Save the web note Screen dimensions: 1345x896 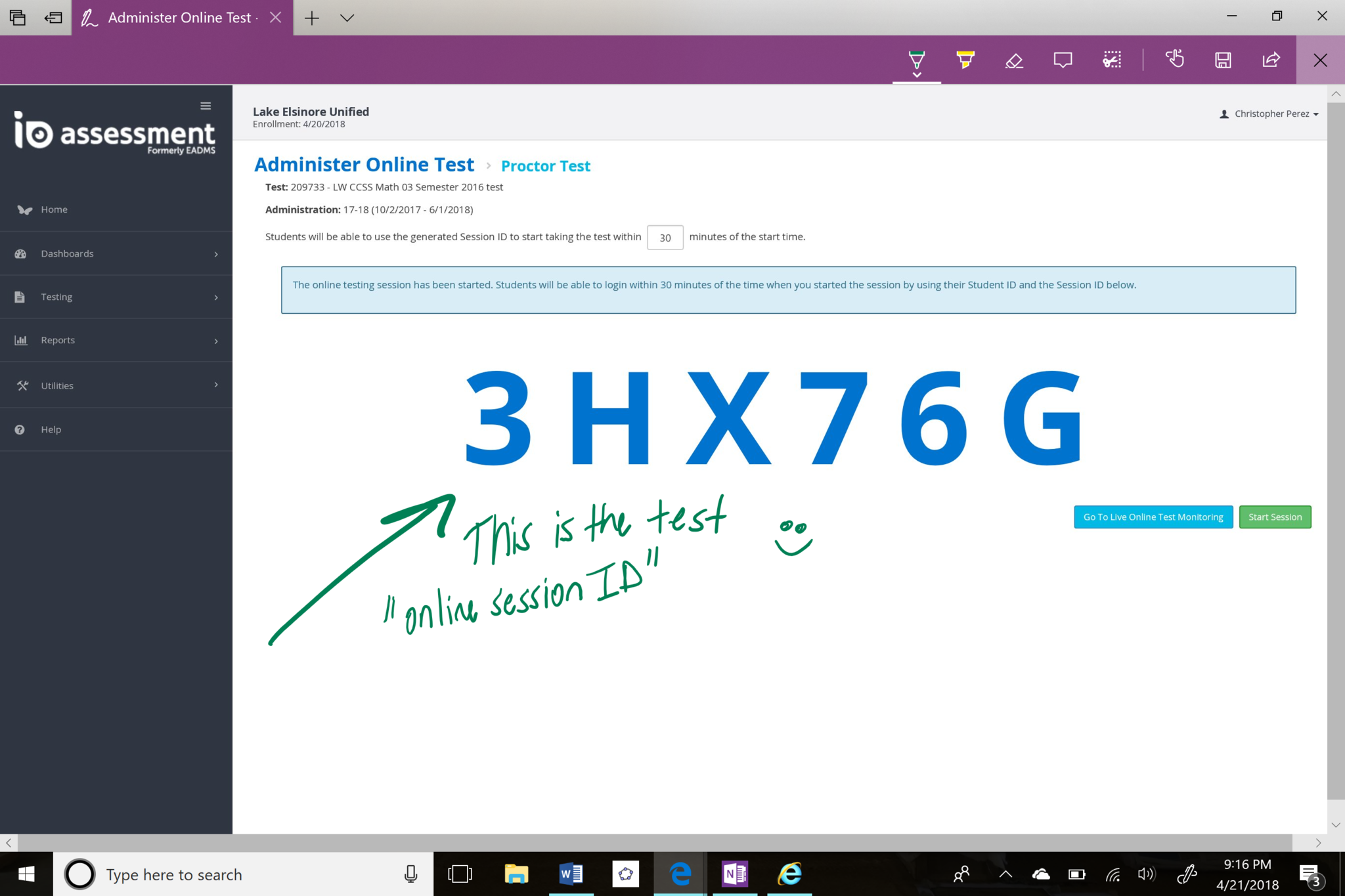(x=1222, y=60)
